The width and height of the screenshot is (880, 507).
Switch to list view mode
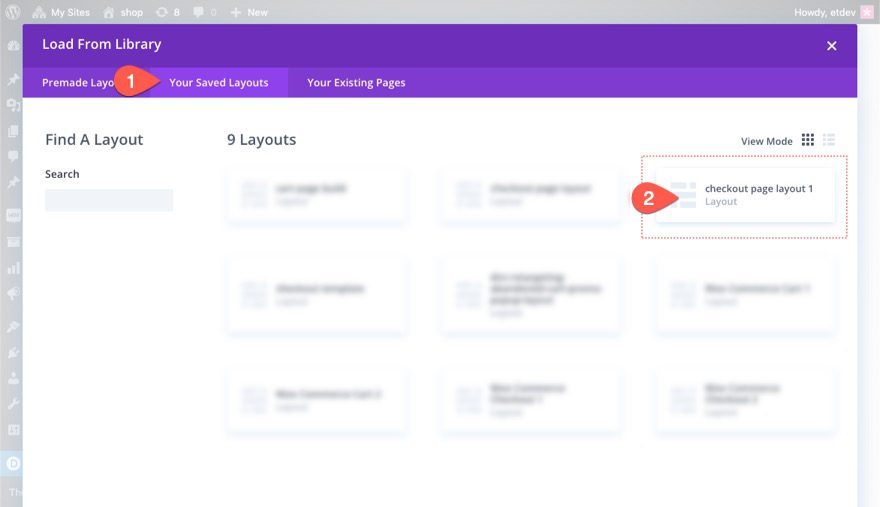(829, 140)
